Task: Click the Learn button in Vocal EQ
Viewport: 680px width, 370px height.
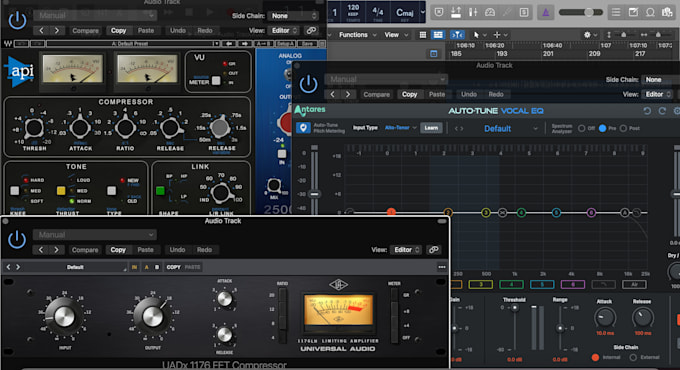Action: click(x=431, y=128)
